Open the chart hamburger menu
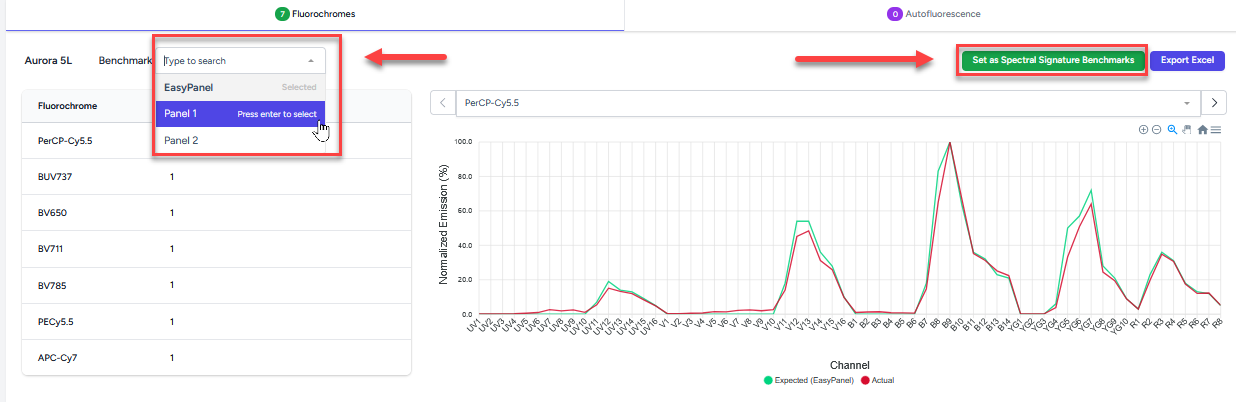Screen dimensions: 1236x402 [1215, 130]
